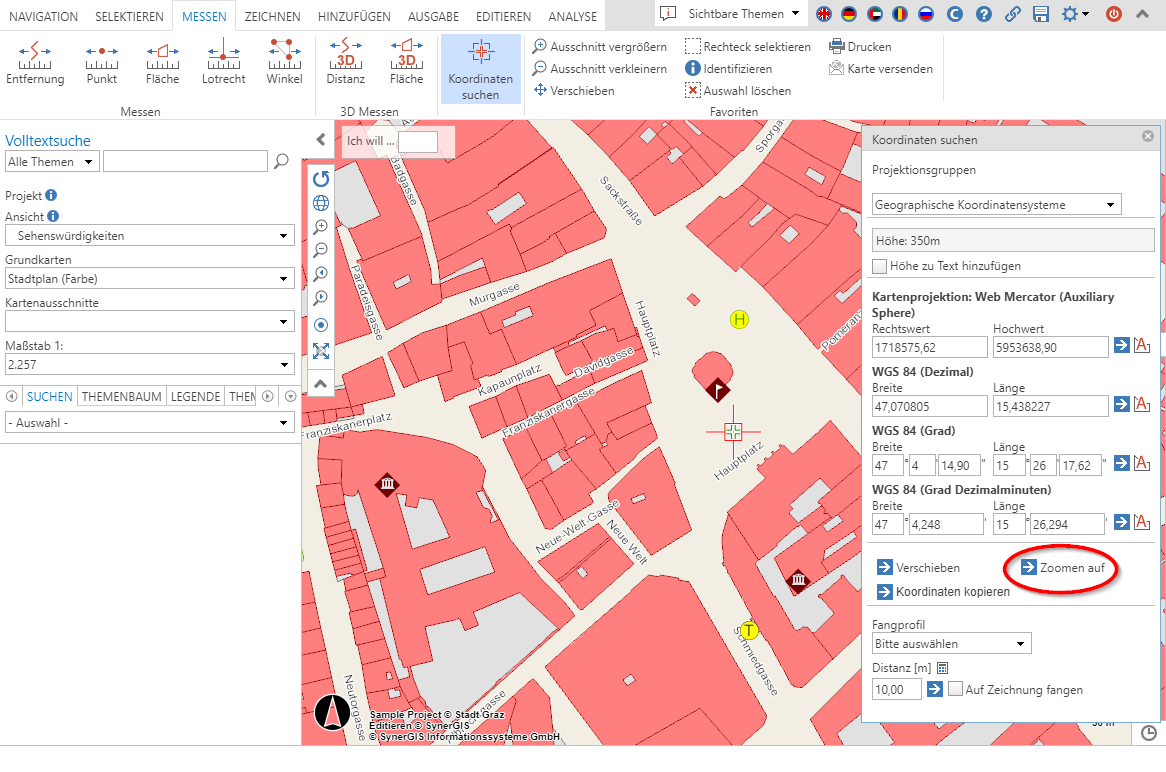
Task: Open the Projektionsgruppen dropdown
Action: [1012, 203]
